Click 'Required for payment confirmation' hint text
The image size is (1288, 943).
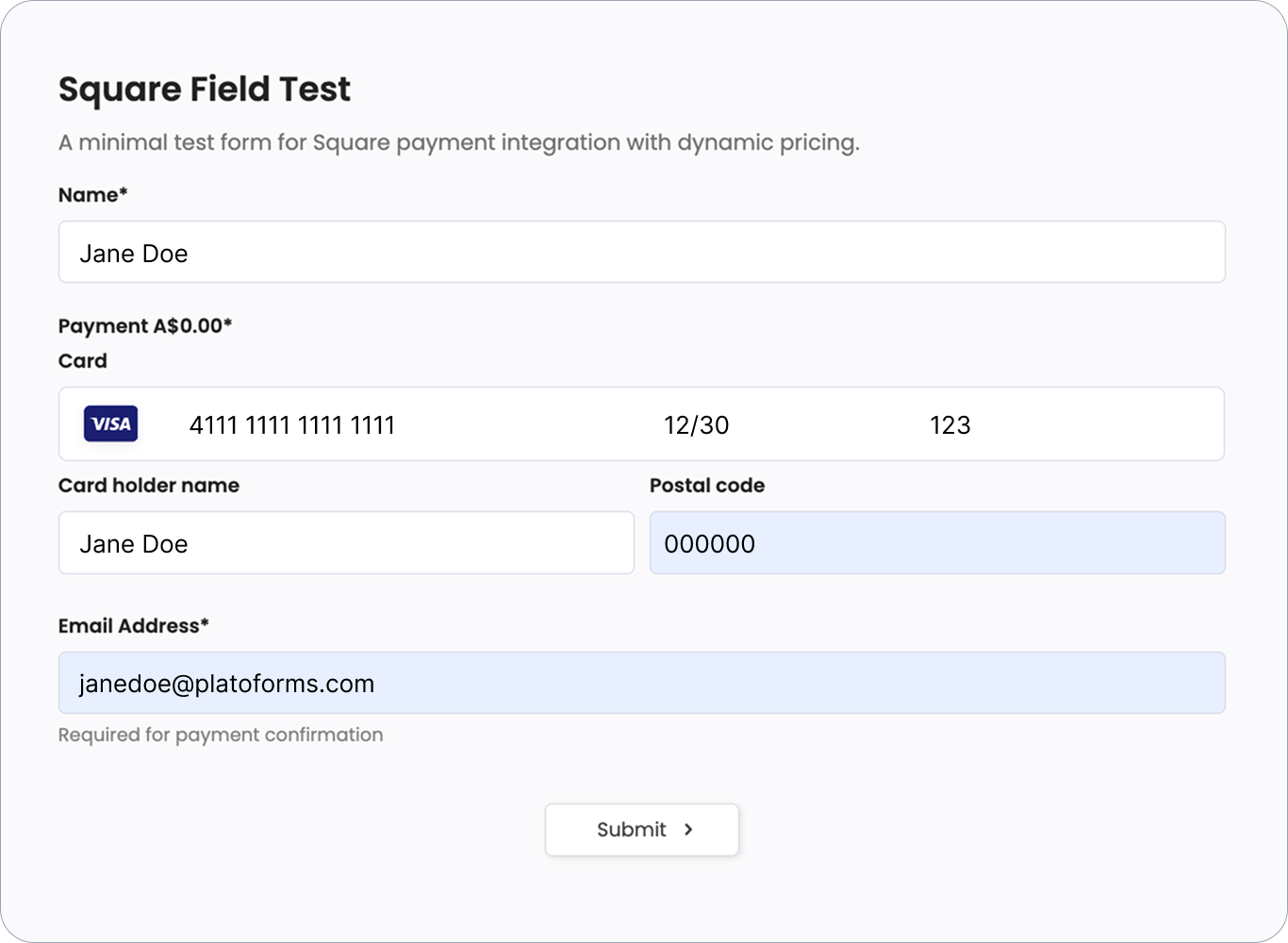[221, 735]
